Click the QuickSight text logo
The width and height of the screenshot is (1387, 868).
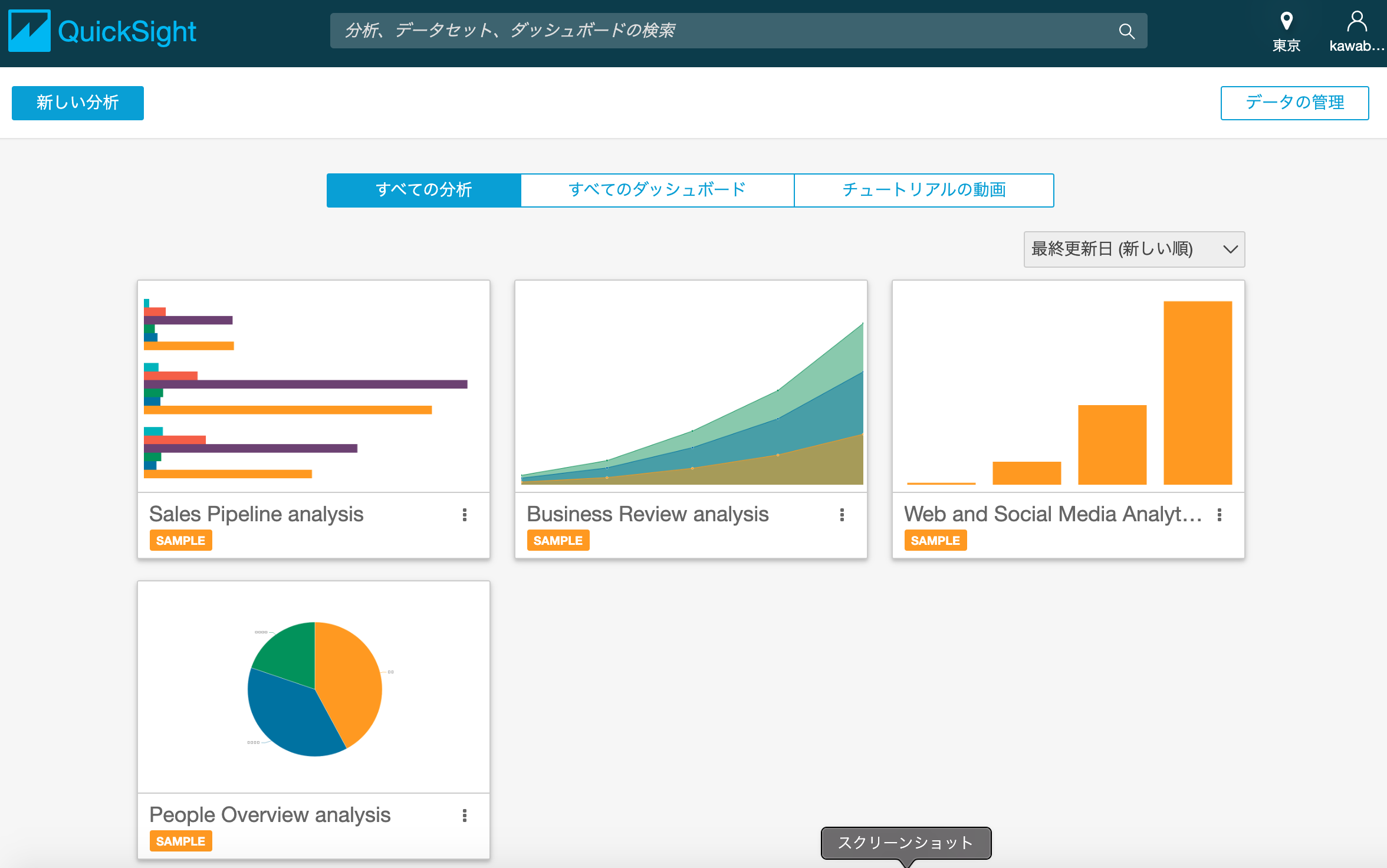127,32
